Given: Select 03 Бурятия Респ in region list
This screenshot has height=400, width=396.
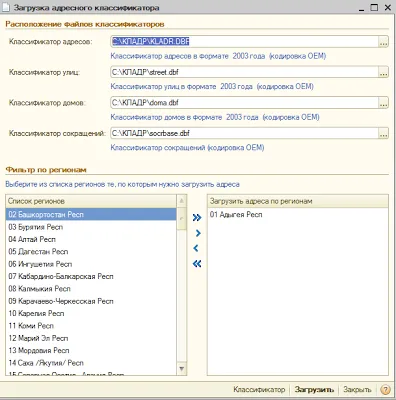Looking at the screenshot, I should (91, 227).
